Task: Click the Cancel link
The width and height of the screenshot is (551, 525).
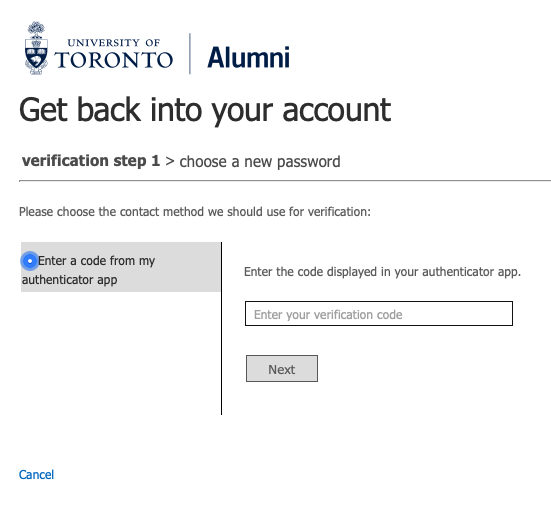Action: coord(36,475)
